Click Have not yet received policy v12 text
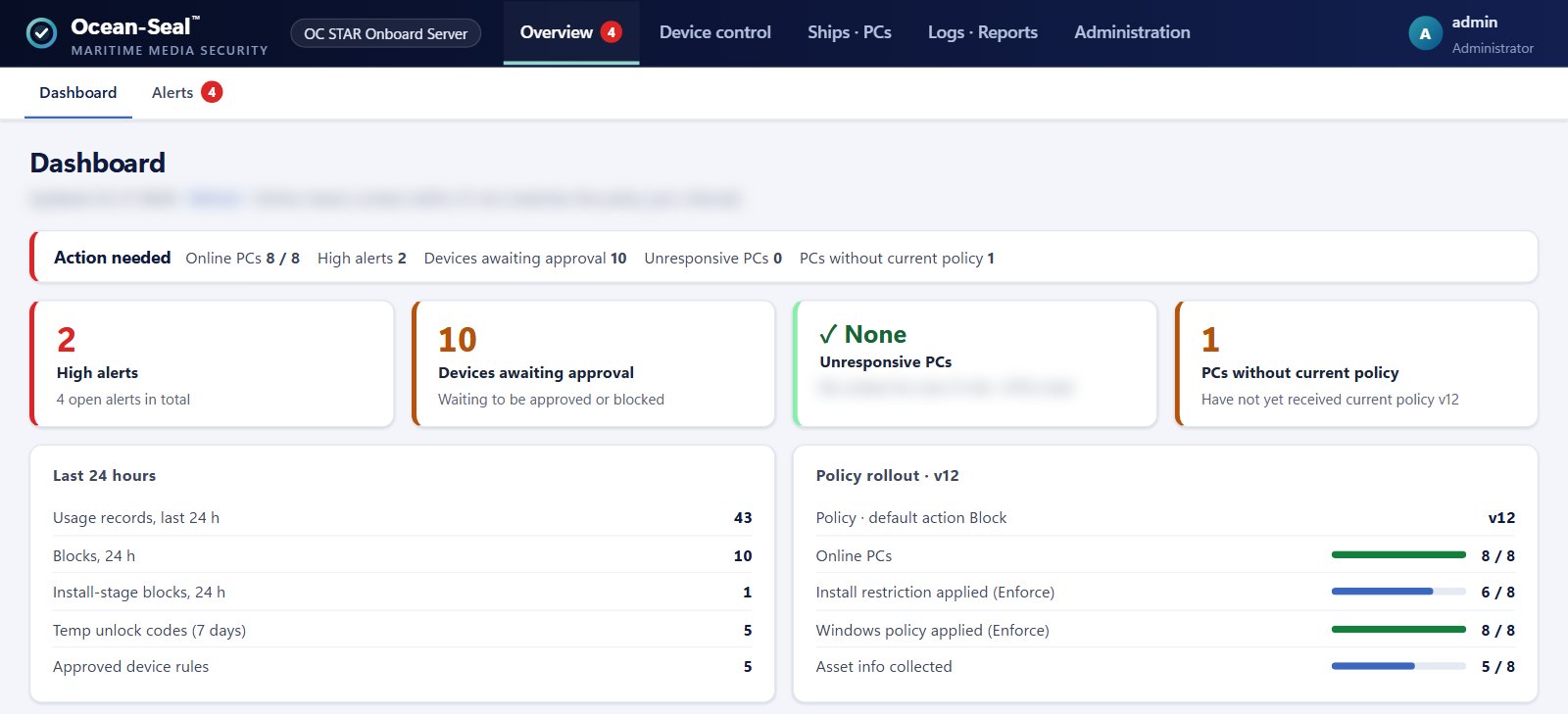 click(1330, 400)
